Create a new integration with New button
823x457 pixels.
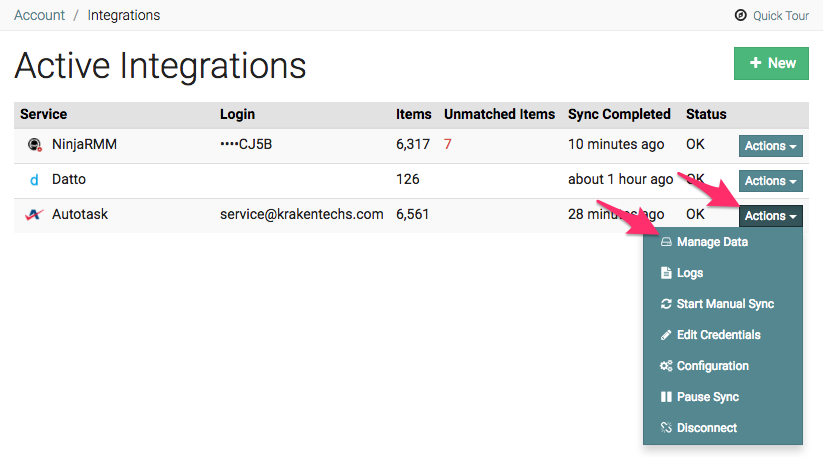(x=771, y=63)
